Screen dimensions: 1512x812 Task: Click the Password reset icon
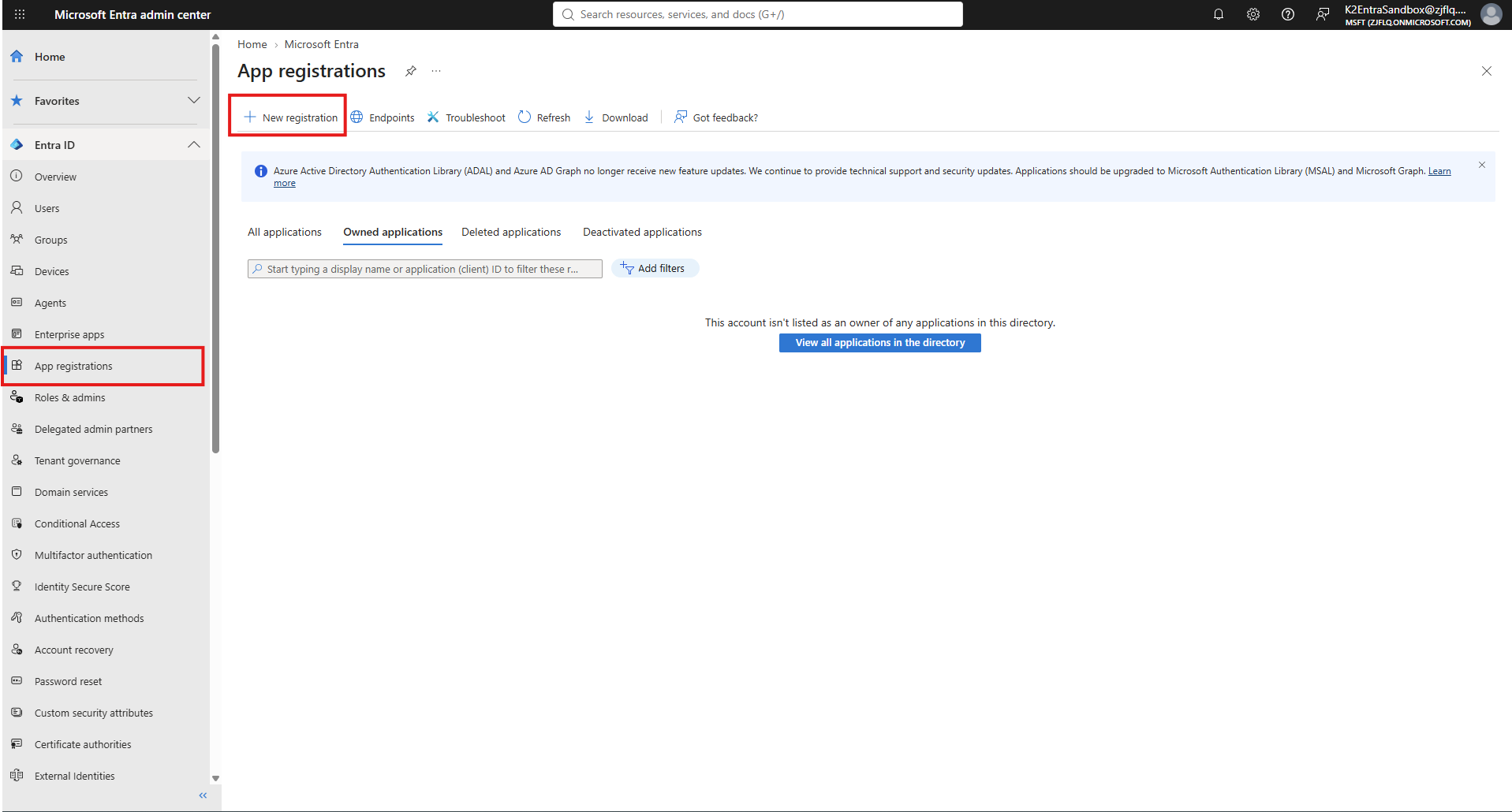click(x=17, y=680)
